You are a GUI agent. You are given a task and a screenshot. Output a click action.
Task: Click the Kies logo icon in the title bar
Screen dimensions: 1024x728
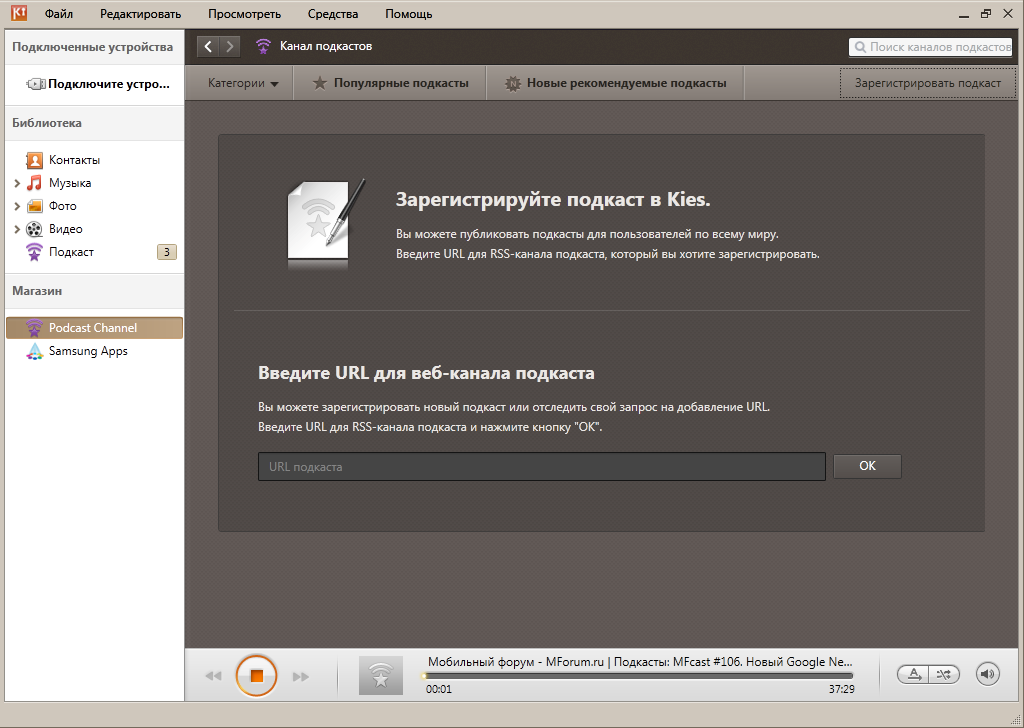point(19,13)
